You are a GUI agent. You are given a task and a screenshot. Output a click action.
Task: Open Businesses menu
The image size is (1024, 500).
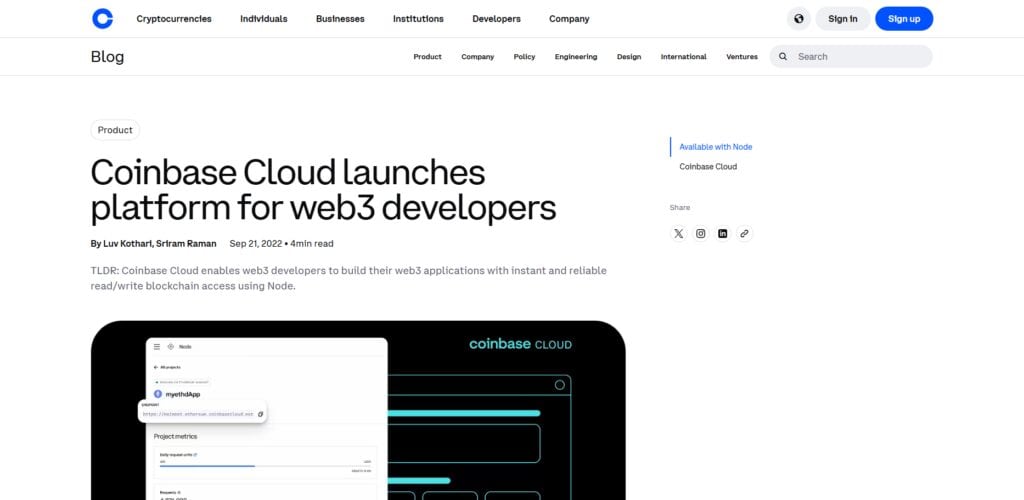pos(340,19)
